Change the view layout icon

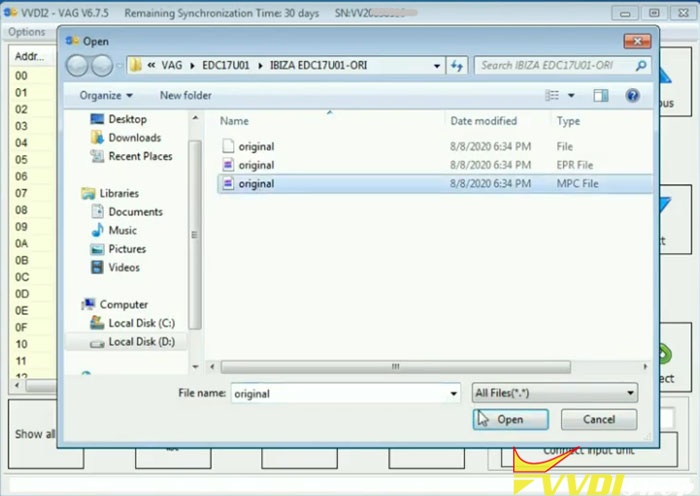[552, 95]
